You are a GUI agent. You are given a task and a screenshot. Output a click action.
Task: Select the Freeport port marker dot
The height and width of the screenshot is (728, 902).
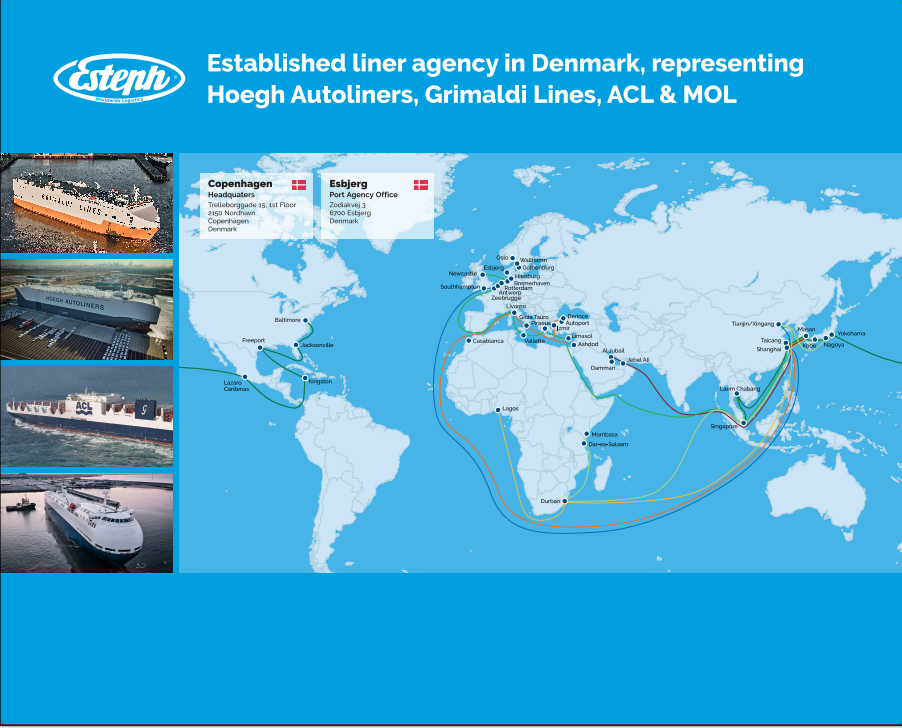[x=259, y=348]
